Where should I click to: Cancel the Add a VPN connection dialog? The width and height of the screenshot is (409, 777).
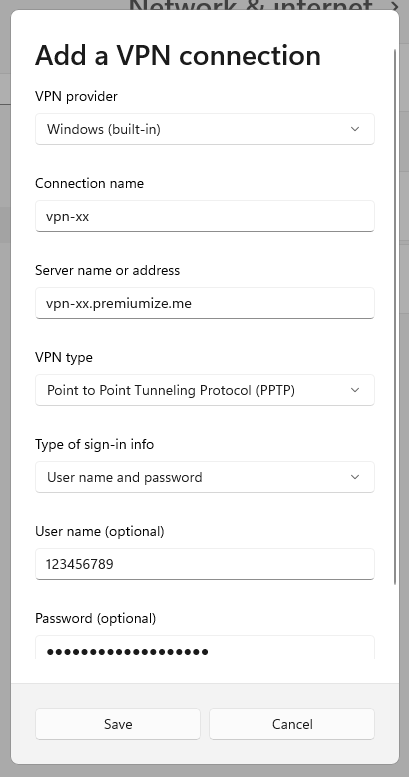point(292,724)
